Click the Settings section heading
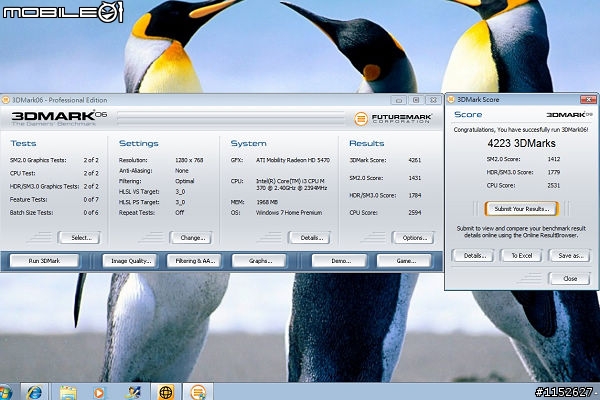The image size is (600, 400). [139, 143]
